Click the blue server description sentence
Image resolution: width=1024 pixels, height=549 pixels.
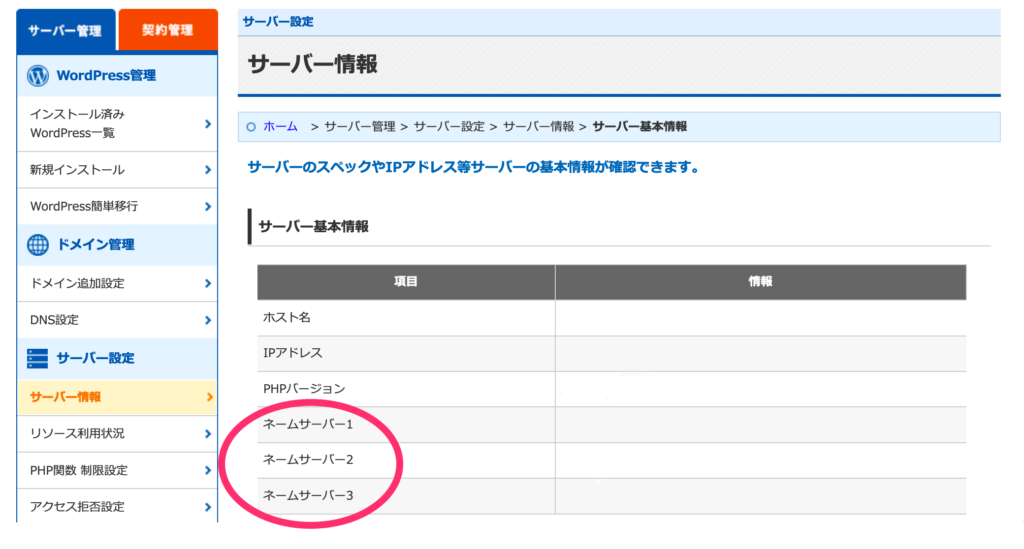tap(473, 167)
